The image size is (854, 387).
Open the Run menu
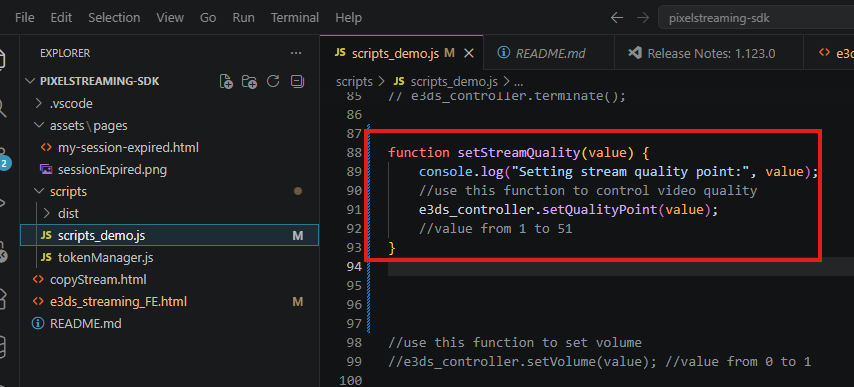pos(243,17)
